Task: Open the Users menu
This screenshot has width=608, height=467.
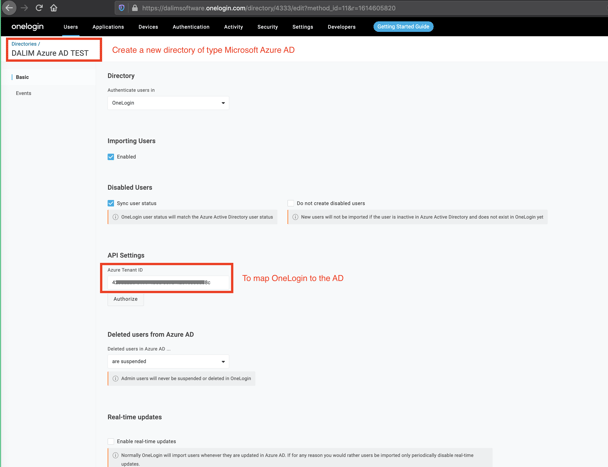Action: click(71, 27)
